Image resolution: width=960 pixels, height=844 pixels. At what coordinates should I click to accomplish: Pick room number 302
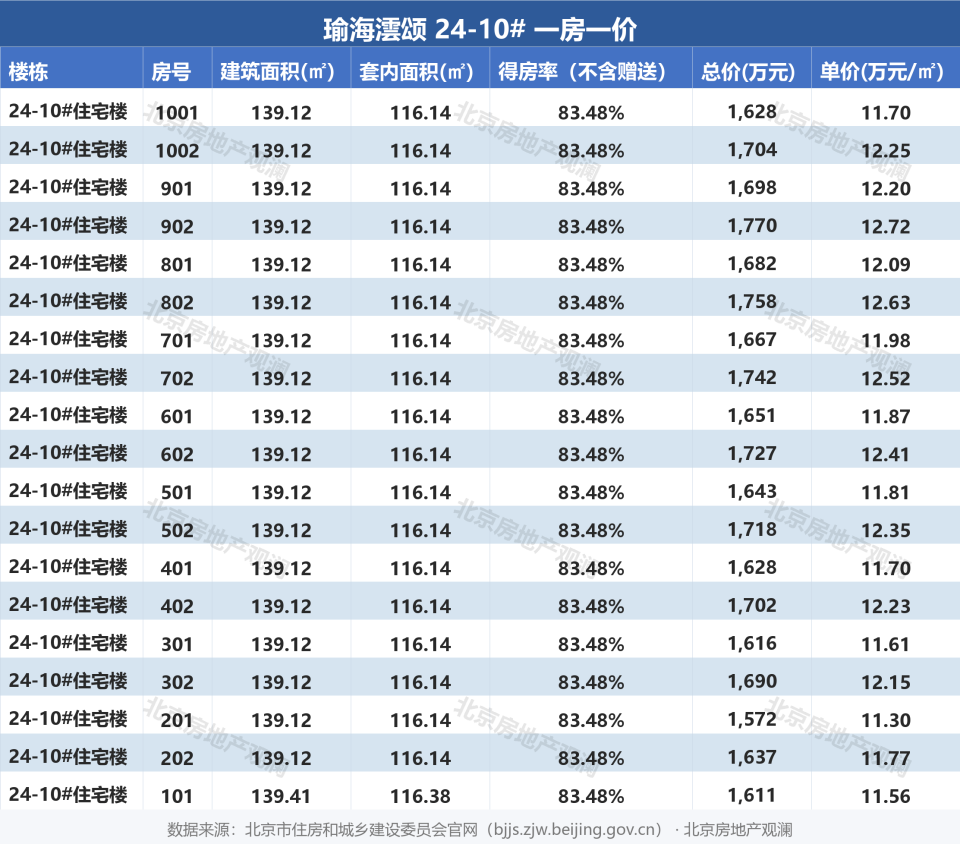coord(177,682)
